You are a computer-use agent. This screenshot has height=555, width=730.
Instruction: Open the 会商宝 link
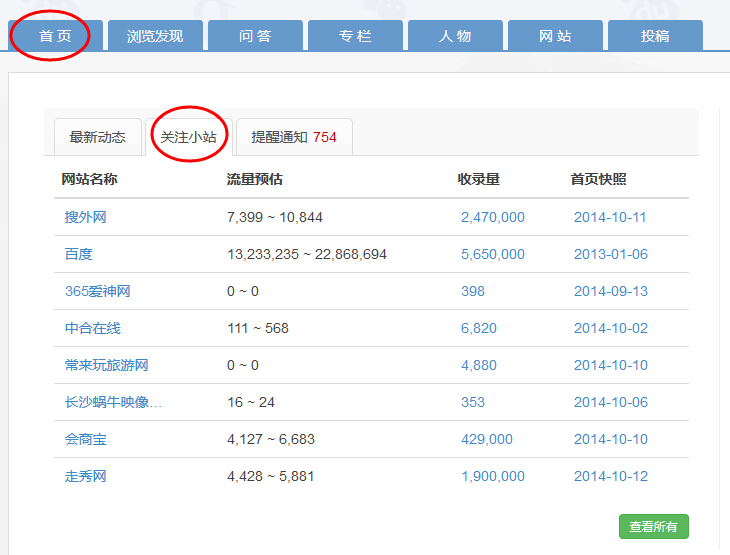(x=86, y=439)
